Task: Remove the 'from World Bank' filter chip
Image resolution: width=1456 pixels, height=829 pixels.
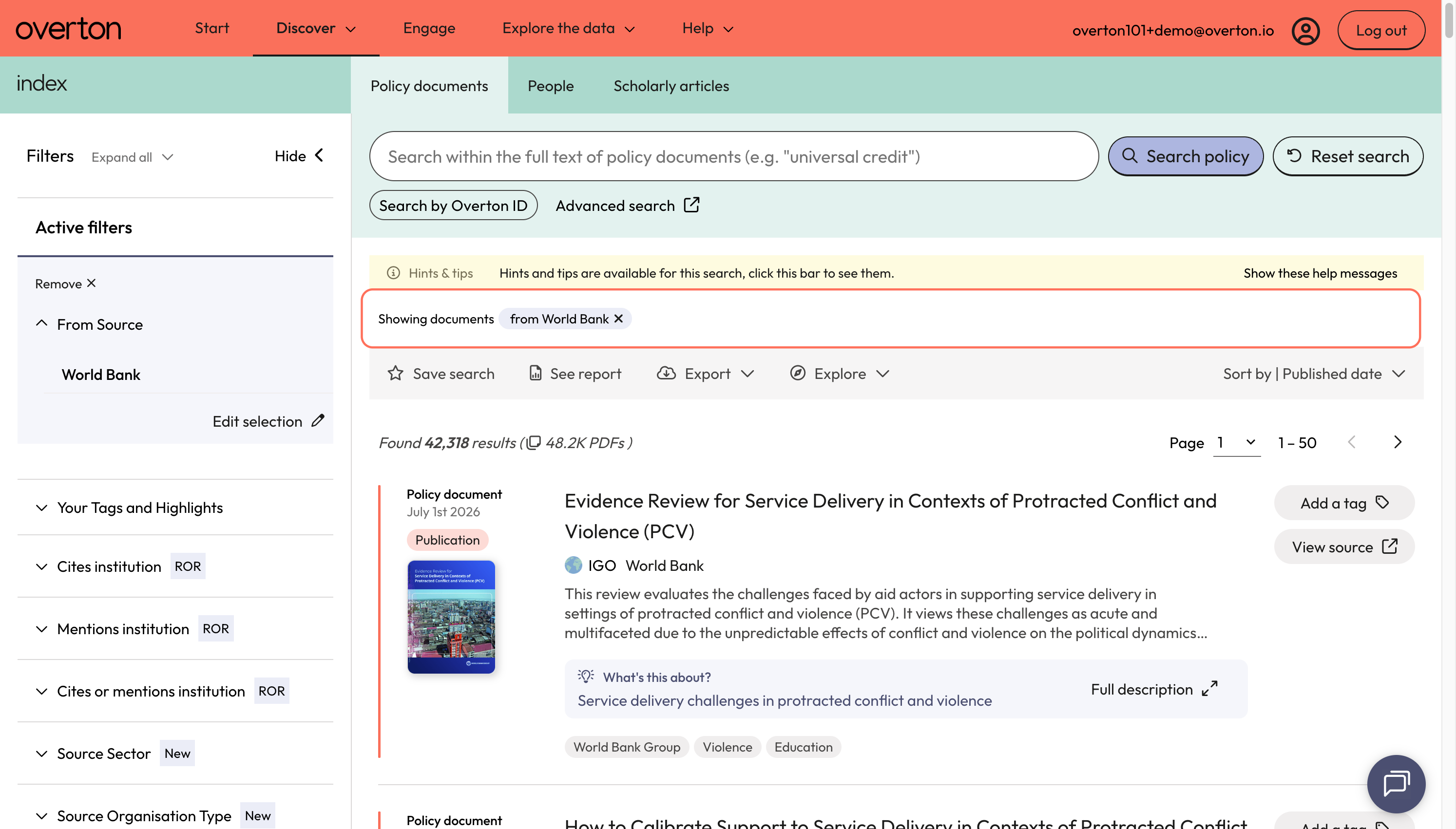Action: pyautogui.click(x=618, y=319)
